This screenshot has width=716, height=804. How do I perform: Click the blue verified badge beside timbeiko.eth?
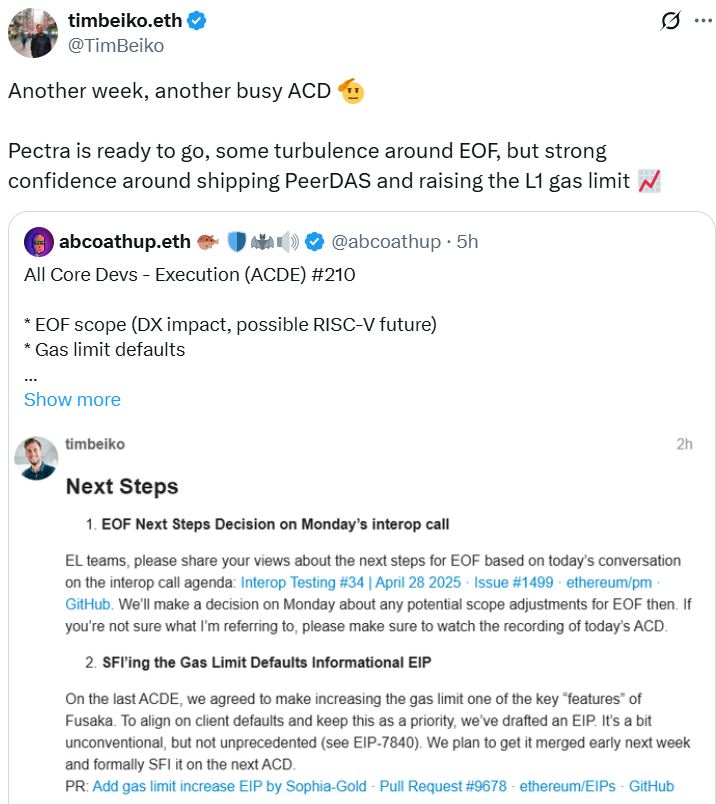(x=197, y=21)
